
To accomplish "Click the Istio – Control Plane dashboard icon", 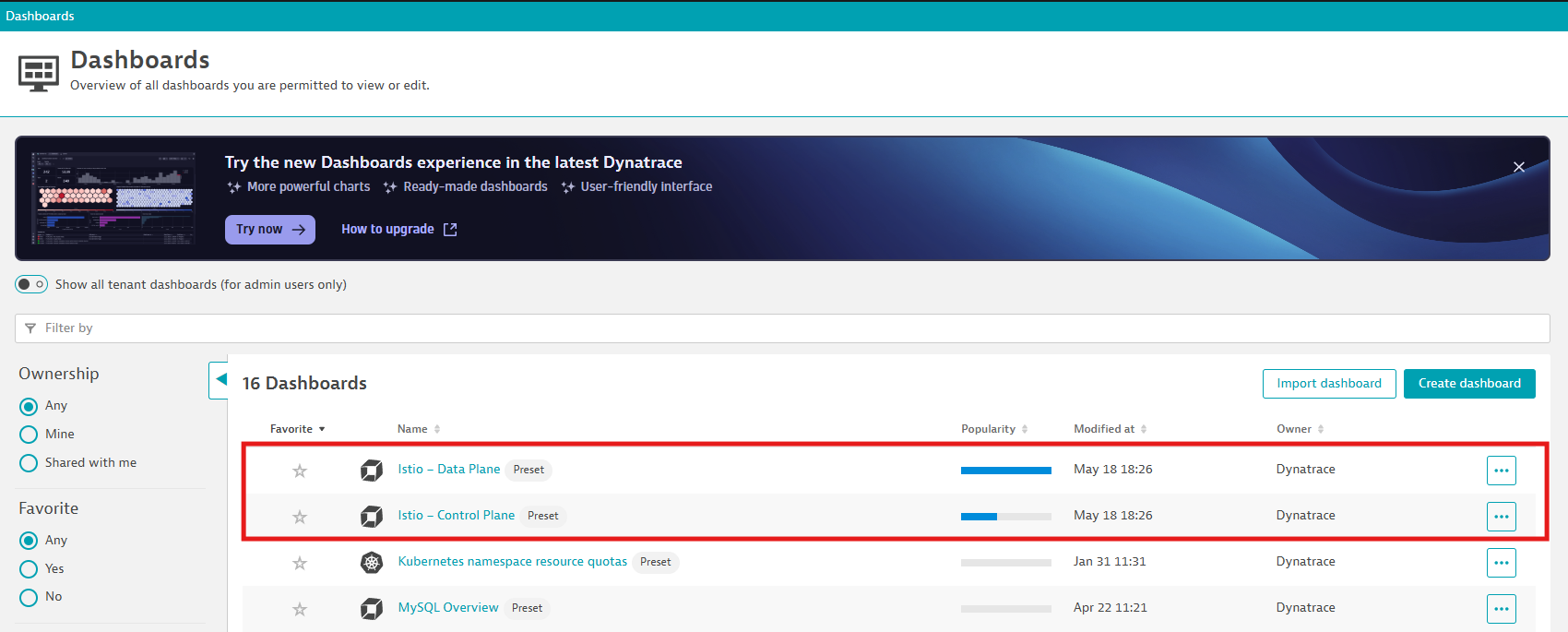I will point(372,517).
